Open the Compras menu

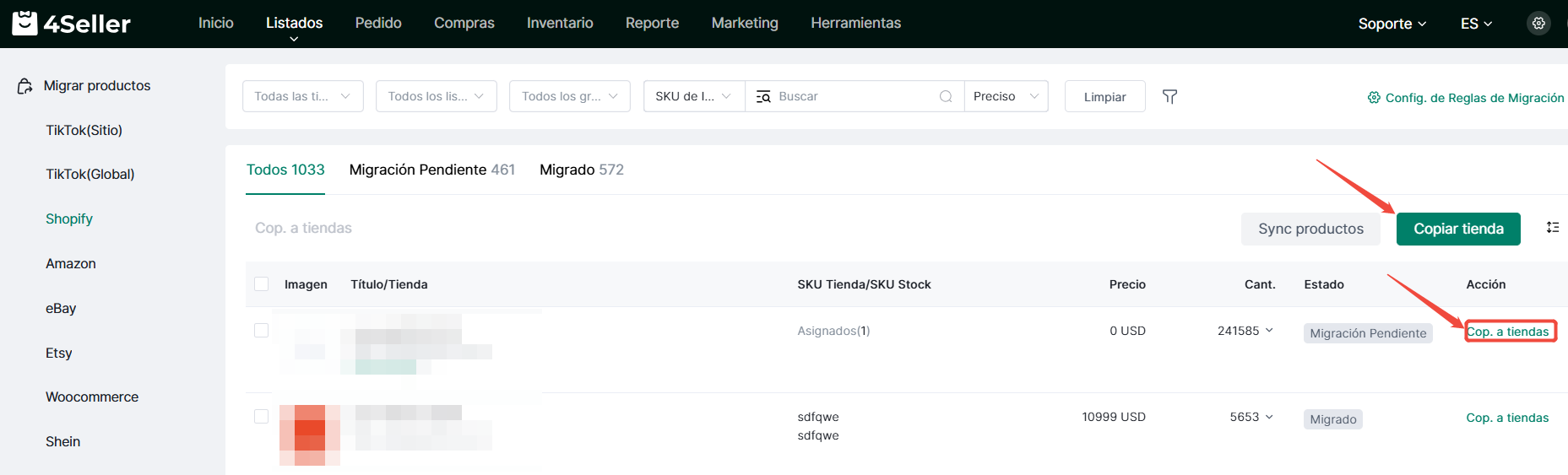tap(464, 23)
